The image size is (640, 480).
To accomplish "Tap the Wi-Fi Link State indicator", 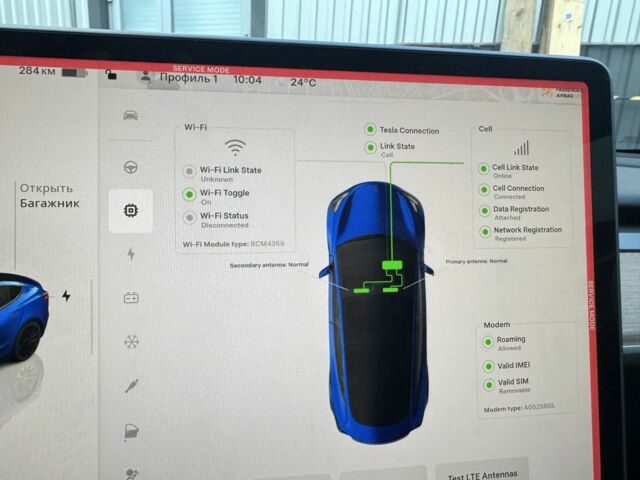I will (189, 171).
